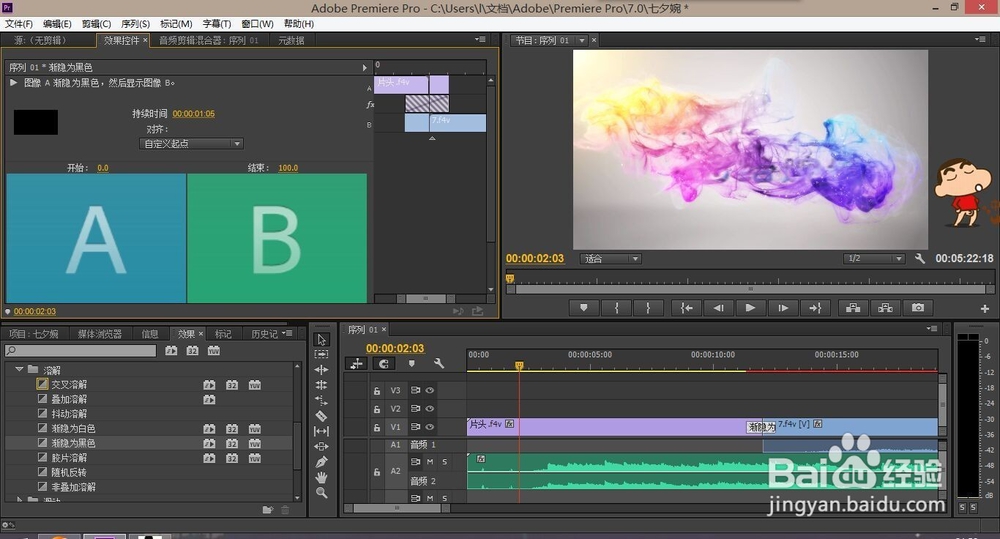Filter effects by YUV icon
This screenshot has width=1000, height=539.
(x=214, y=350)
